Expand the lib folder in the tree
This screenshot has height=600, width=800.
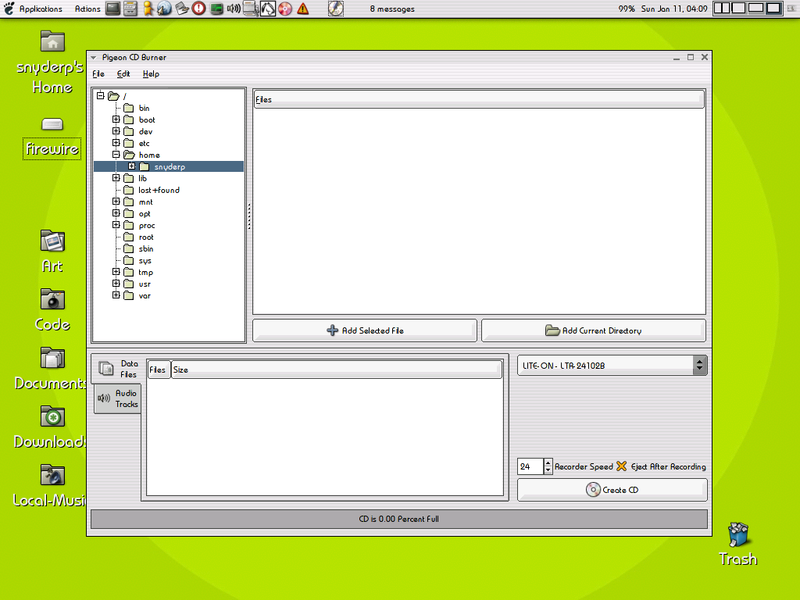pyautogui.click(x=116, y=178)
